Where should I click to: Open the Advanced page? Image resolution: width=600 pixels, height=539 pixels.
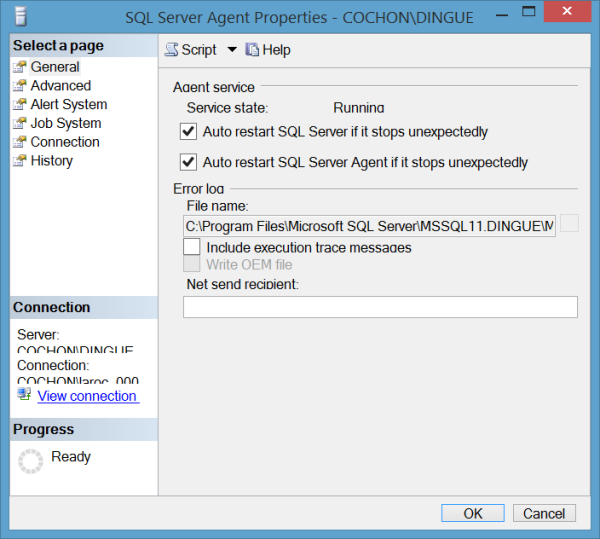pyautogui.click(x=61, y=85)
